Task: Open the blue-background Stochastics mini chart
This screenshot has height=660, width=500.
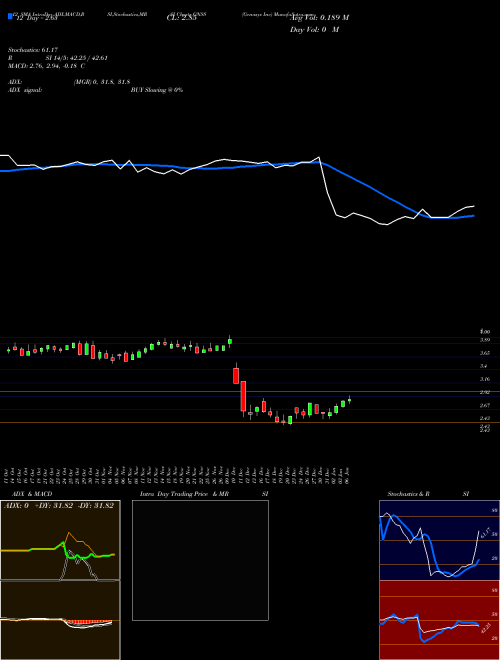Action: pyautogui.click(x=439, y=540)
